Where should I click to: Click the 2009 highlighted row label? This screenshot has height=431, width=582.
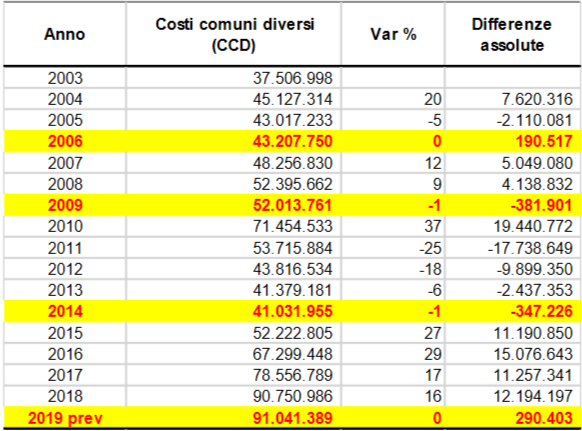click(65, 205)
